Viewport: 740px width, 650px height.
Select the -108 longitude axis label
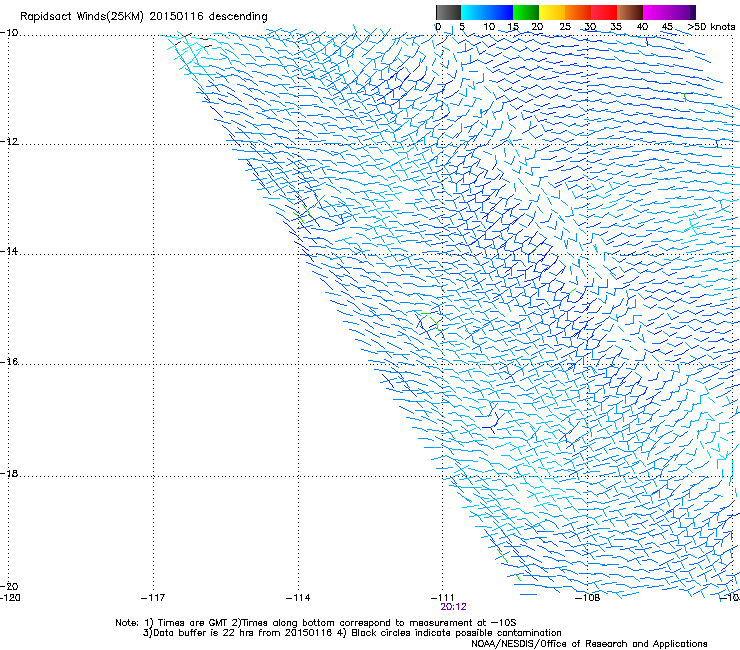pos(588,598)
